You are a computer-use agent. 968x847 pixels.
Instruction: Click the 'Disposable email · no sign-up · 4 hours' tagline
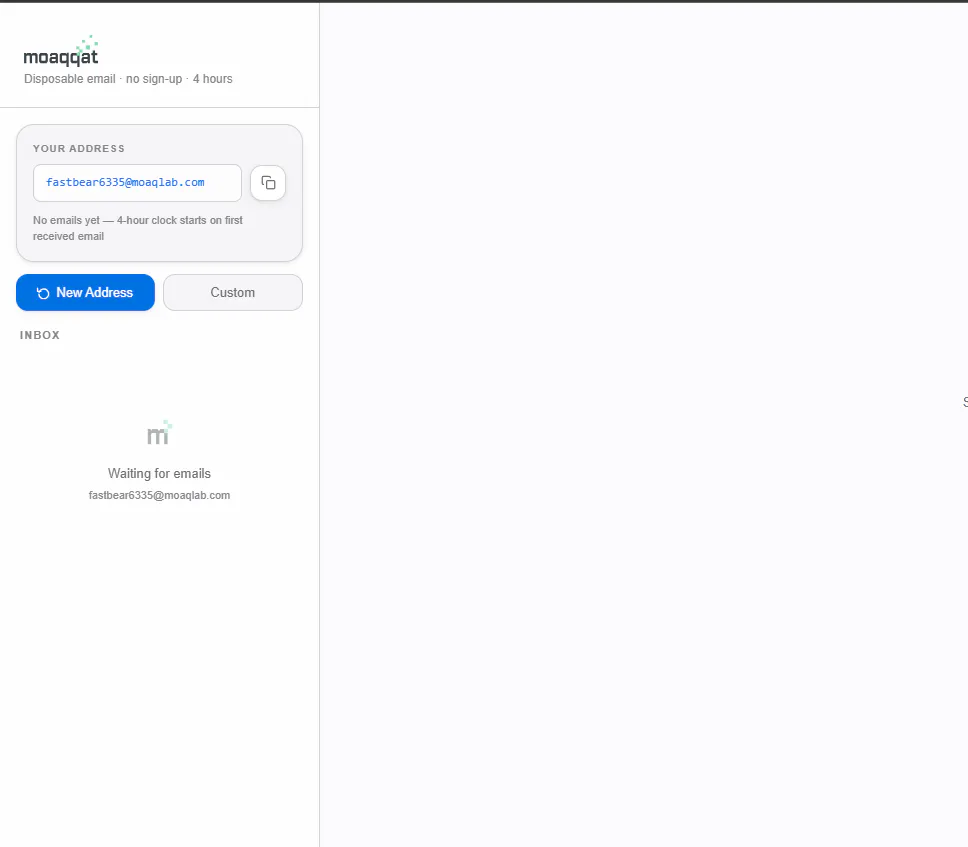tap(128, 79)
